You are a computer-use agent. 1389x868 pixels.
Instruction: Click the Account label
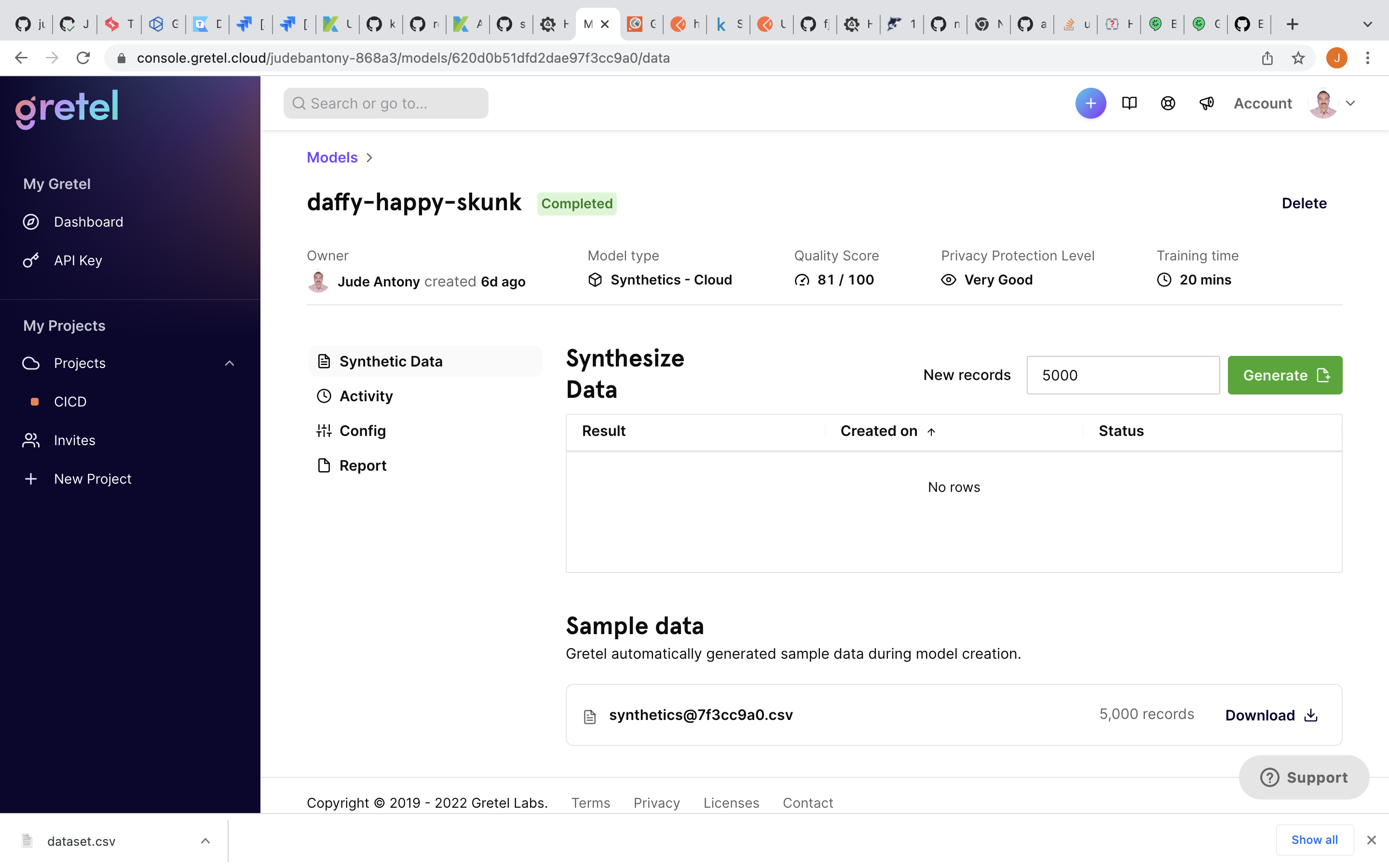point(1263,103)
